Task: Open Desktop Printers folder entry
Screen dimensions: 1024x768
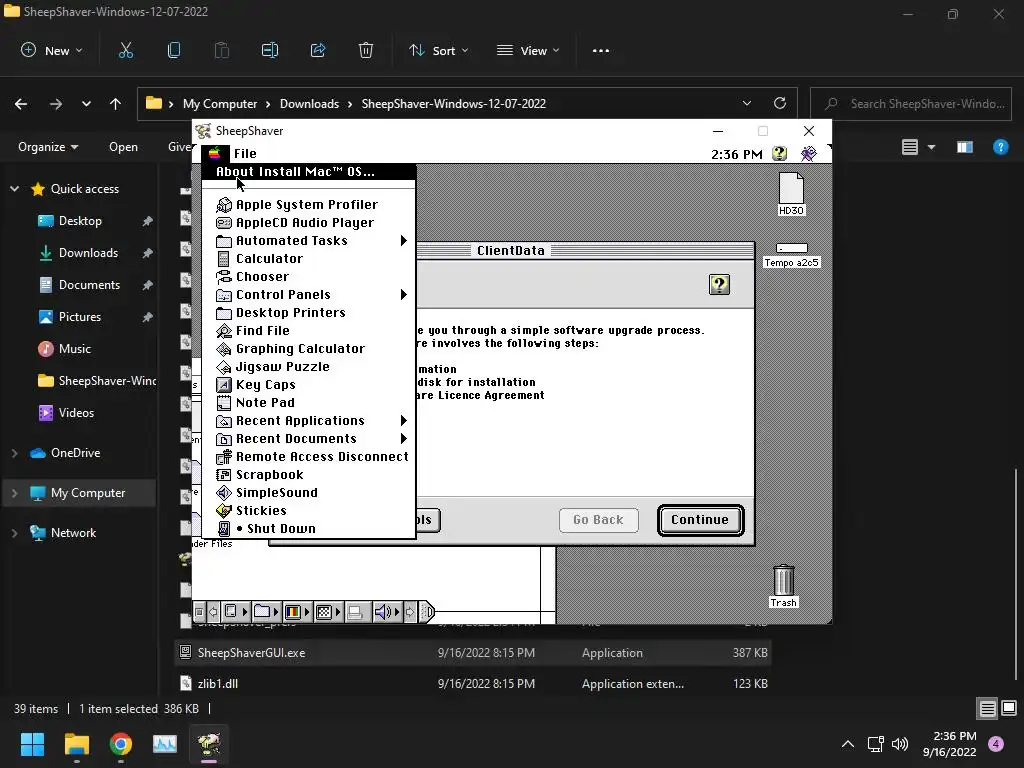Action: [x=308, y=313]
